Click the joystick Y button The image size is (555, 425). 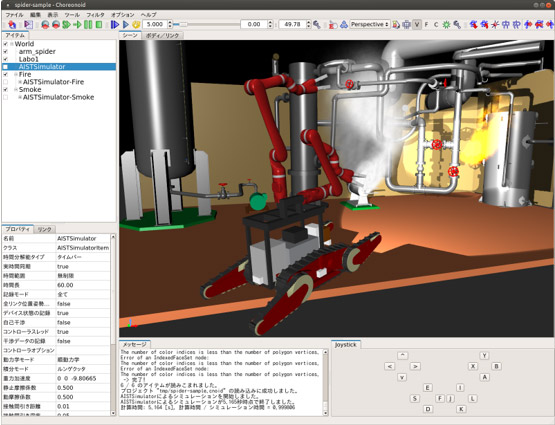pos(484,356)
